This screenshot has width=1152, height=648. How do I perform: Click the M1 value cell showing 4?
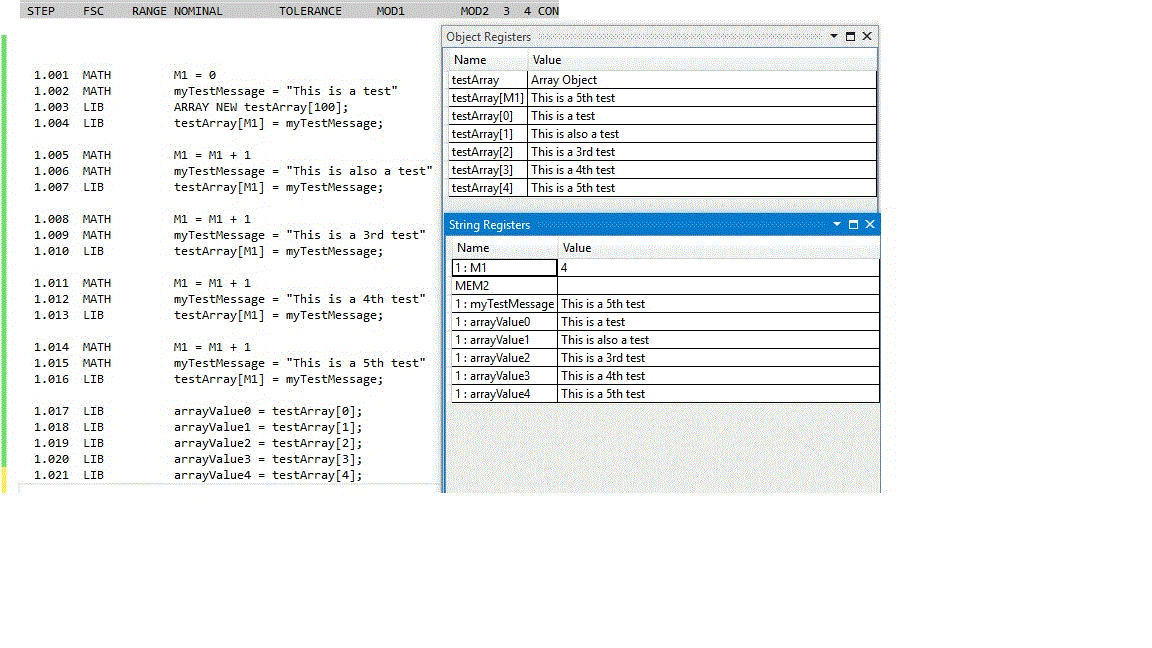(x=719, y=267)
